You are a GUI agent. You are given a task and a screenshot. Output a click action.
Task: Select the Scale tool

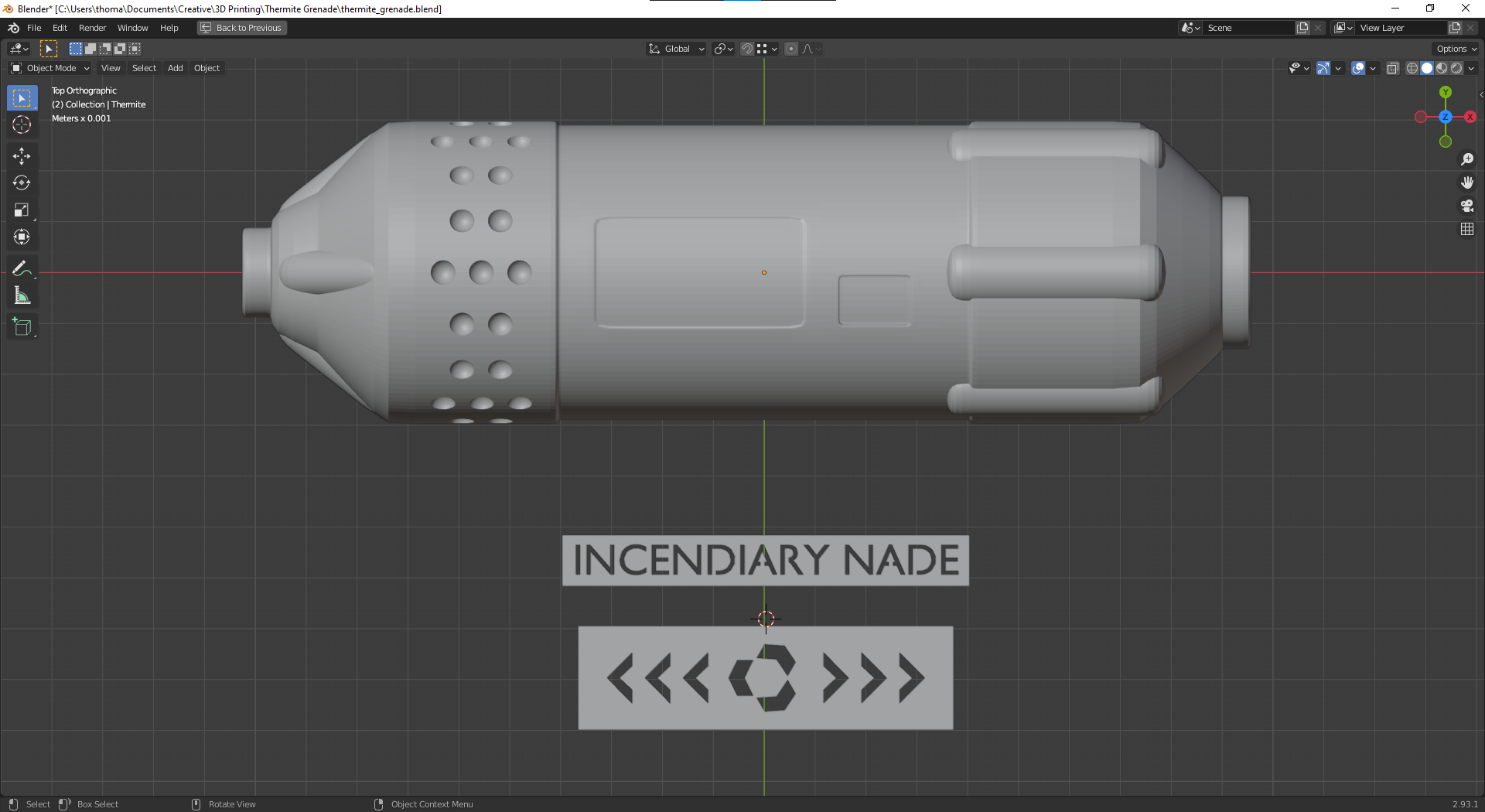point(22,210)
